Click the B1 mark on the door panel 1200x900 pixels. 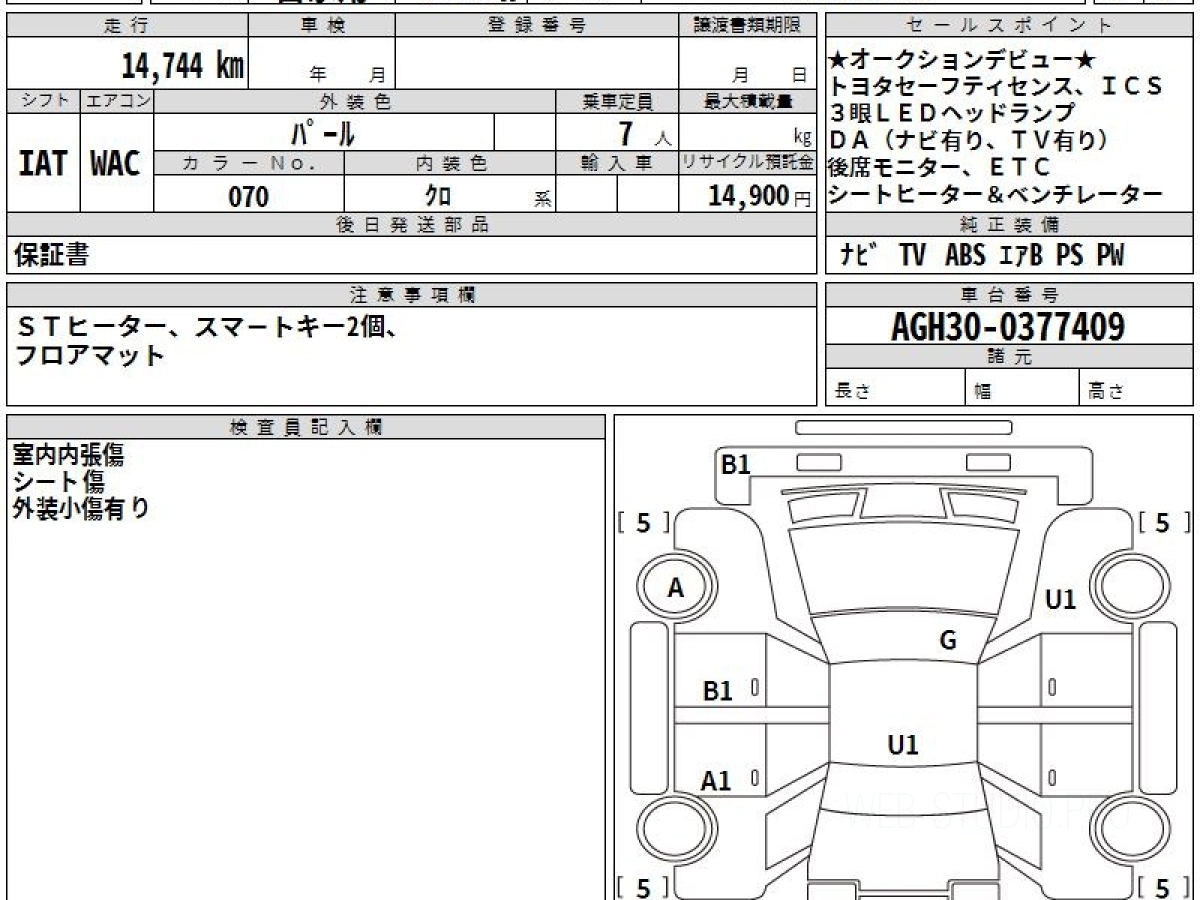point(718,691)
